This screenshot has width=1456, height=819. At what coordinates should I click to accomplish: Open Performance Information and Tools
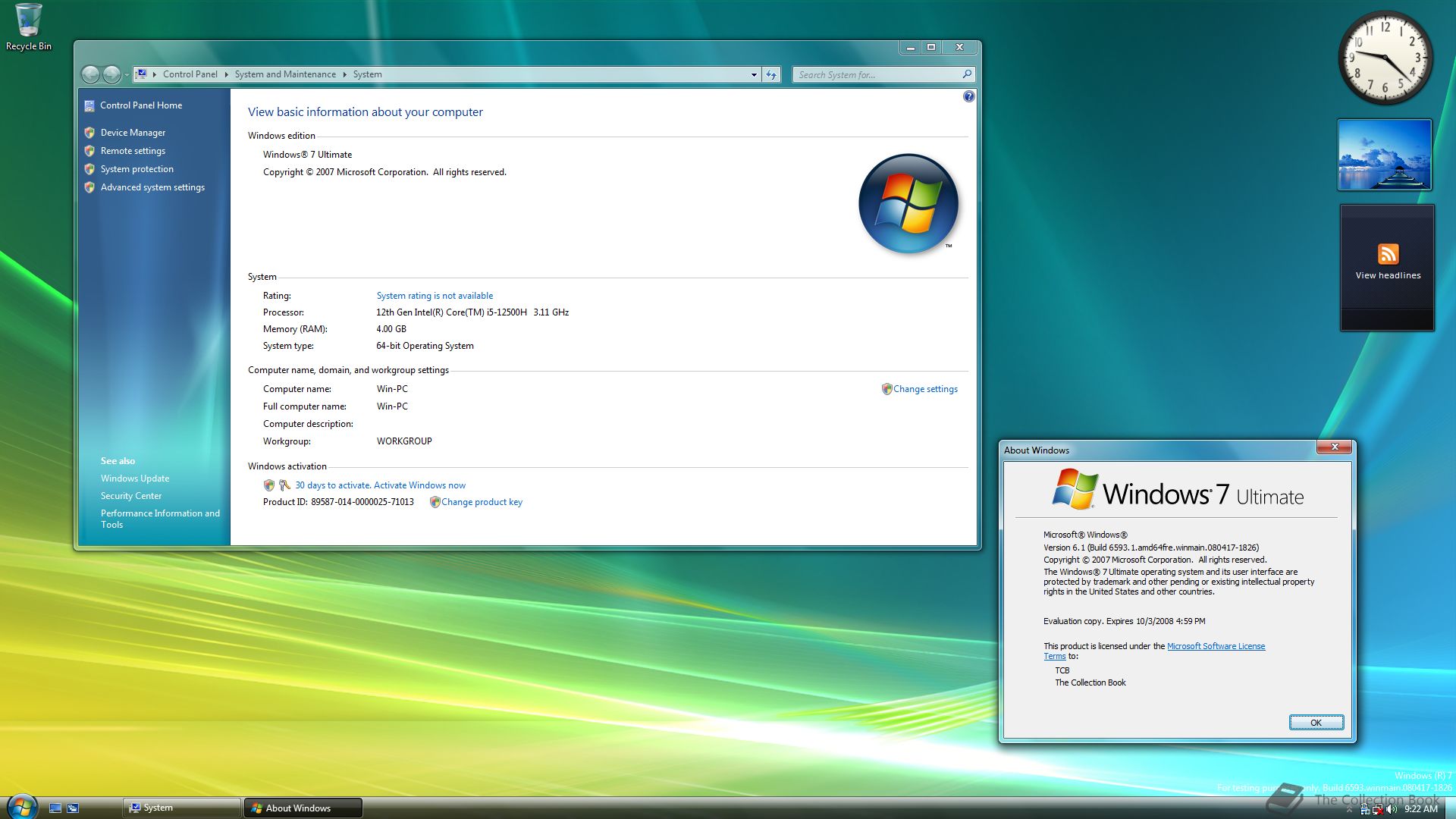(160, 519)
